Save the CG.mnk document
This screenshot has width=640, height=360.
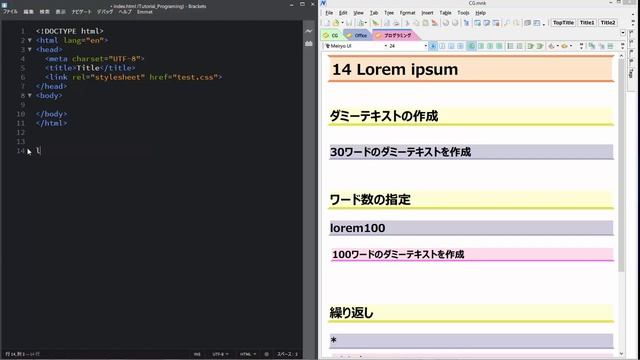(349, 23)
